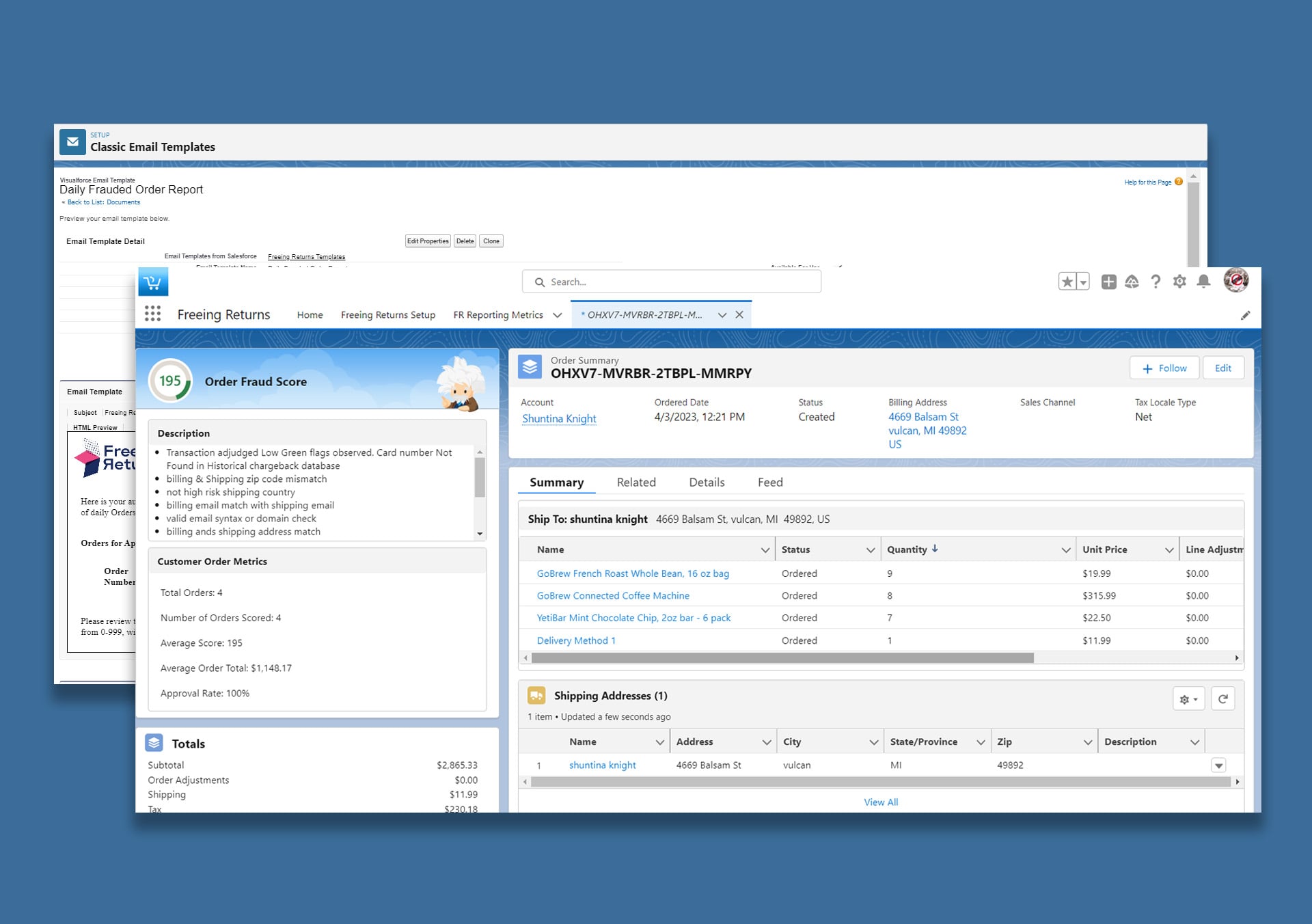Viewport: 1312px width, 924px height.
Task: Open row actions for shuntina knight address
Action: click(x=1218, y=765)
